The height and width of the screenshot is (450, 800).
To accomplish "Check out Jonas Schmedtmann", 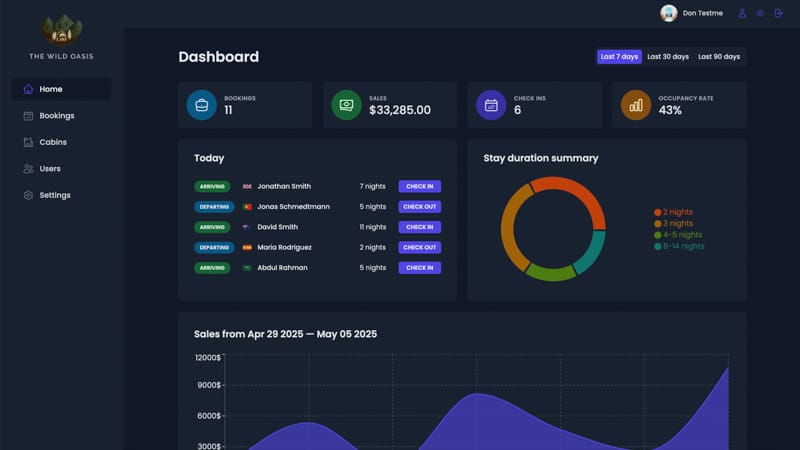I will point(419,207).
